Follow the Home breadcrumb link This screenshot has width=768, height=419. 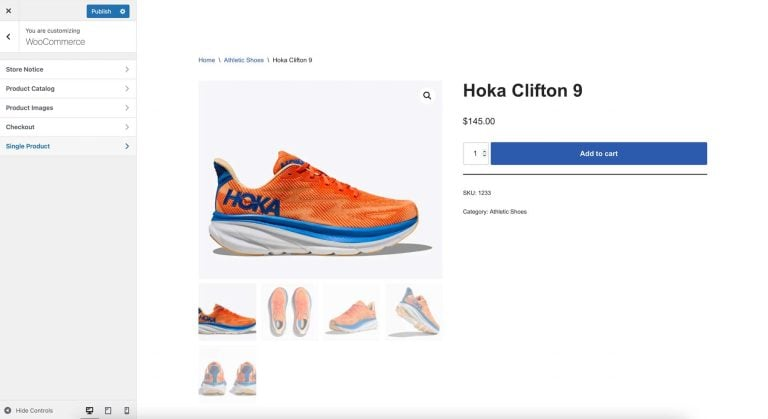point(206,60)
